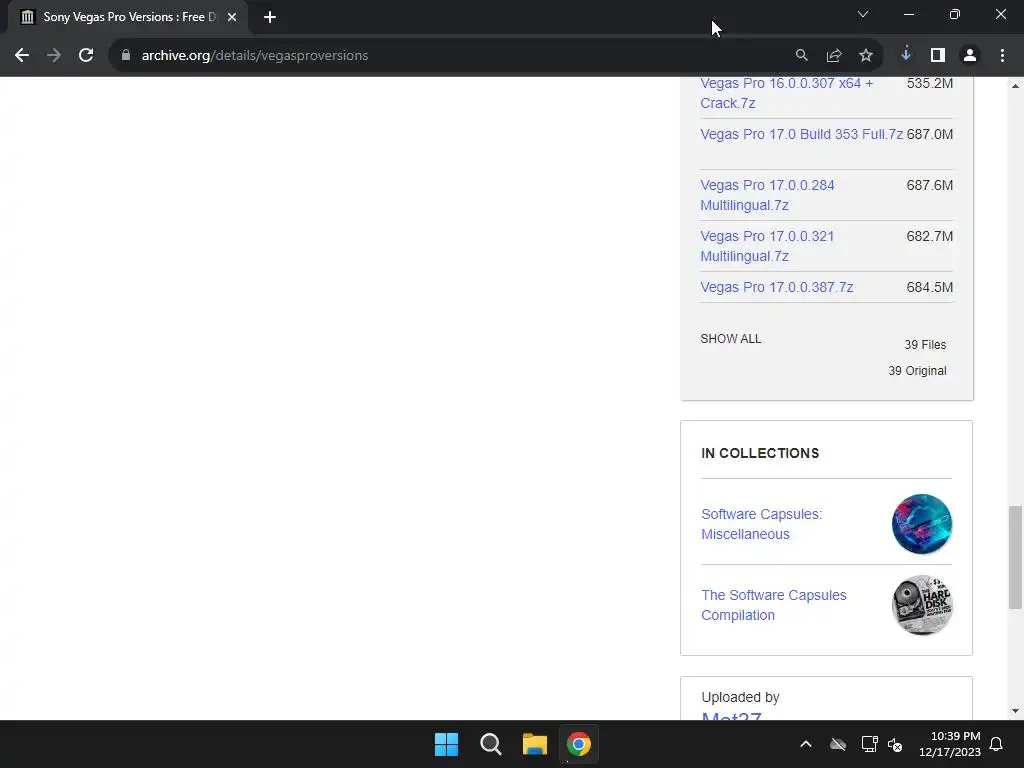The image size is (1024, 768).
Task: Expand the tab search chevron
Action: [x=863, y=14]
